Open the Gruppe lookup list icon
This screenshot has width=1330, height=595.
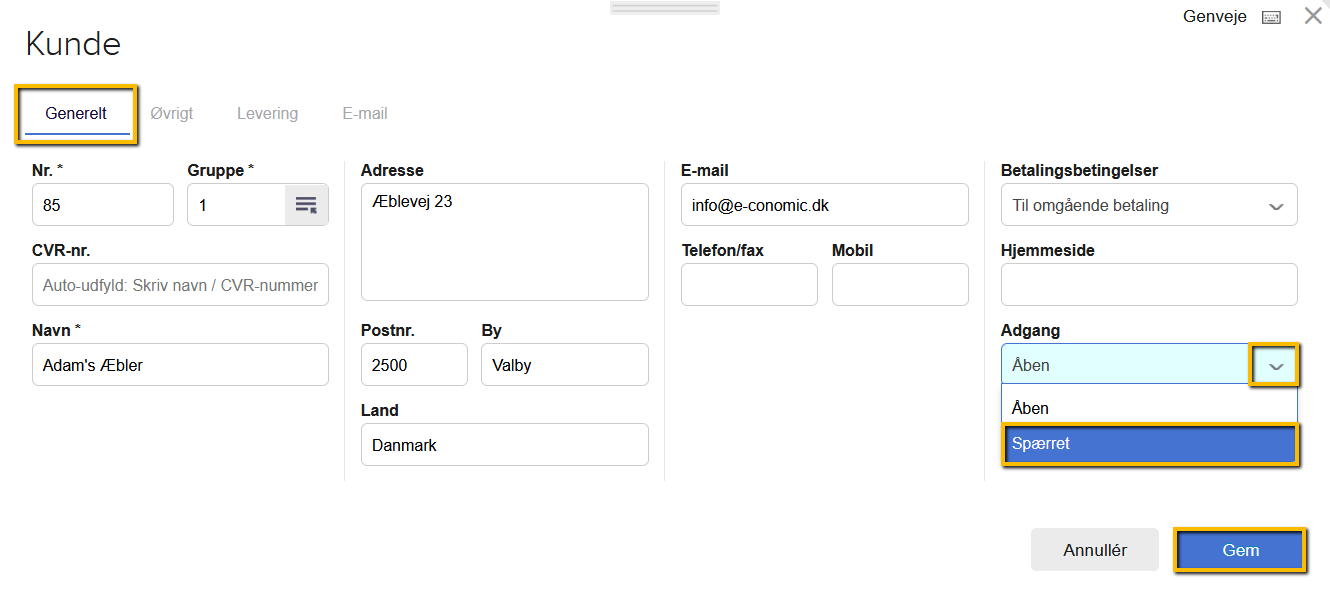(x=306, y=205)
